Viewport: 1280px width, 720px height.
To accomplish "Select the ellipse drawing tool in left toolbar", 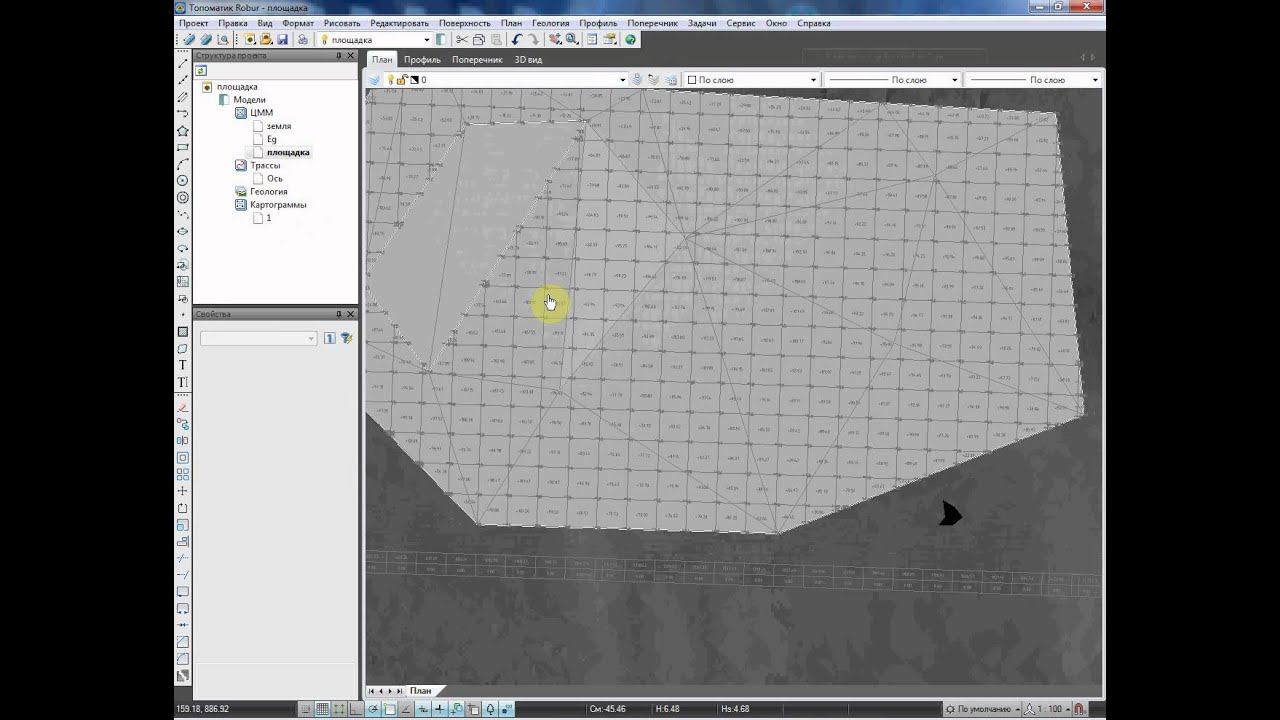I will pos(182,231).
